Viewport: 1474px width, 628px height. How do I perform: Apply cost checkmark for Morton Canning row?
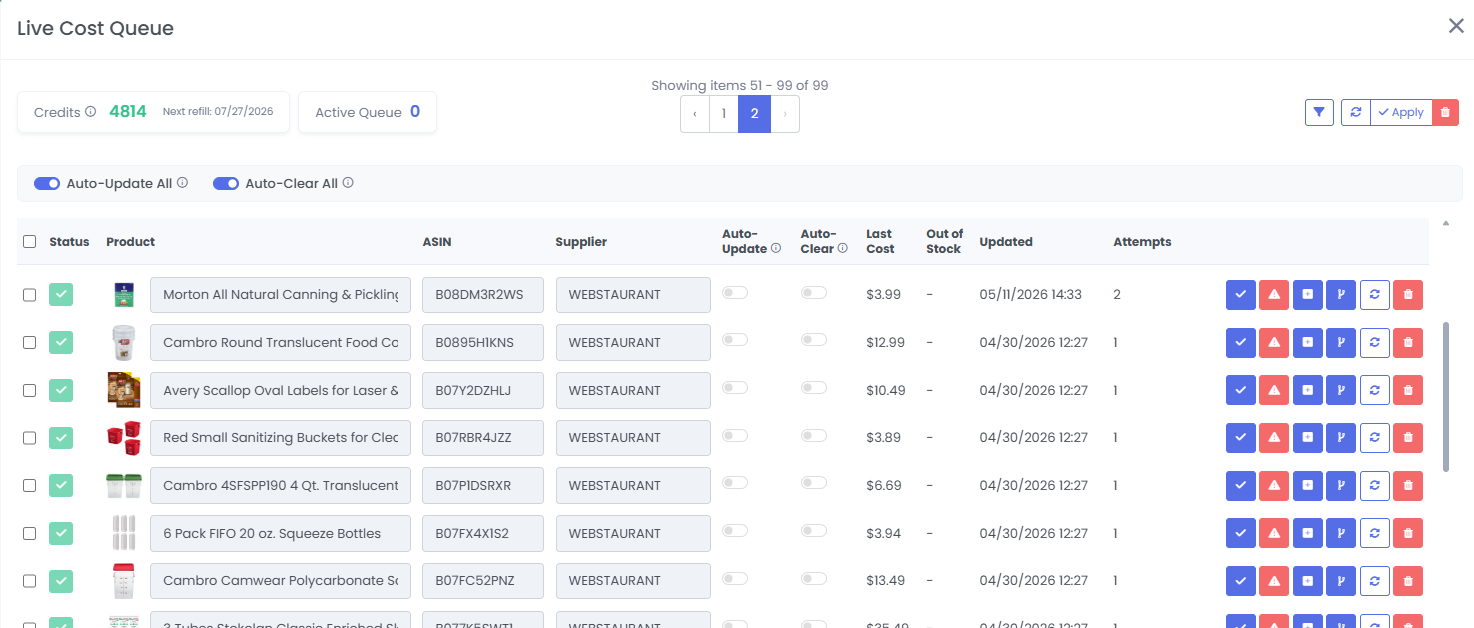tap(1240, 294)
